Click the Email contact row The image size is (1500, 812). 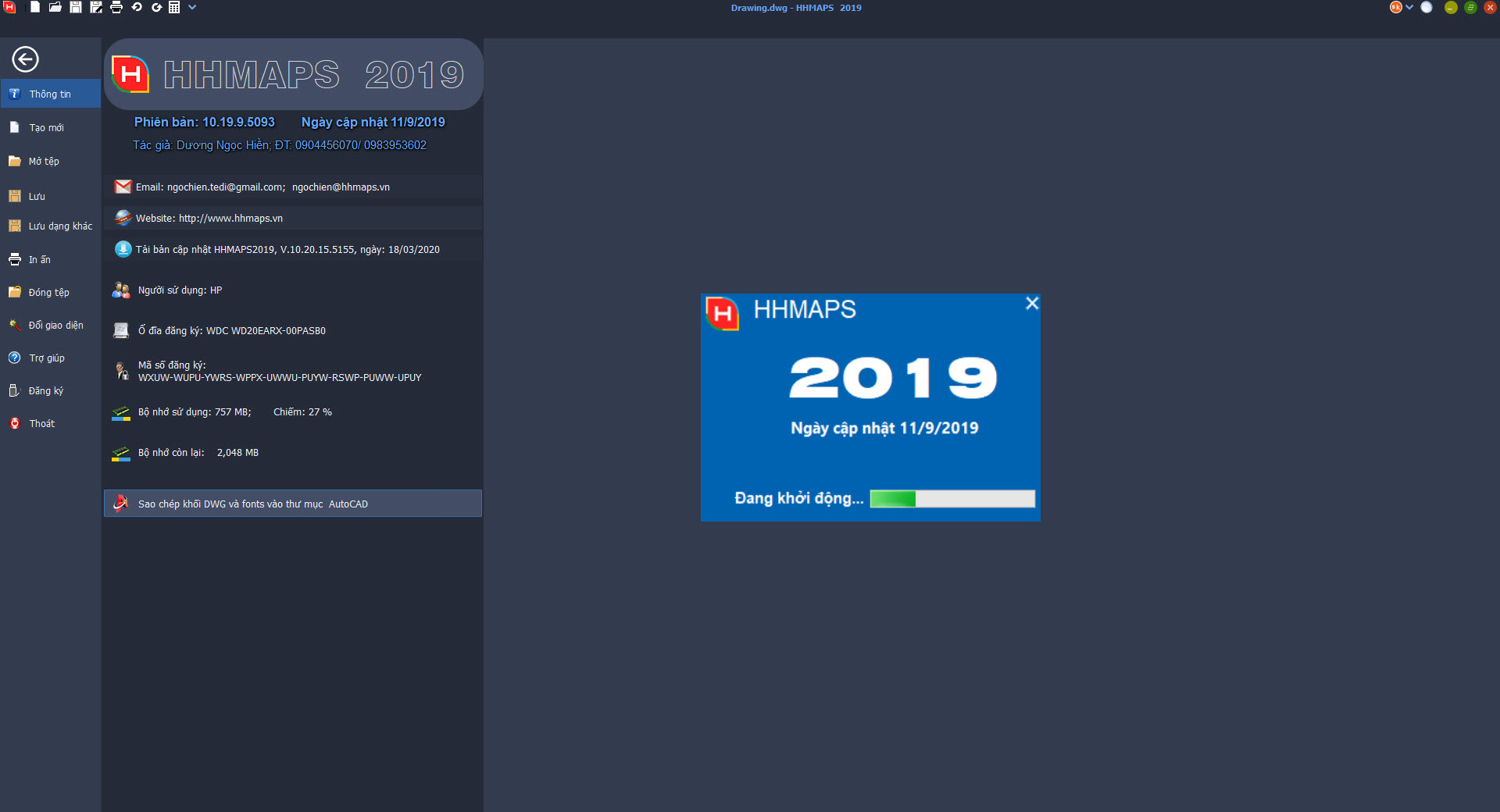[293, 187]
